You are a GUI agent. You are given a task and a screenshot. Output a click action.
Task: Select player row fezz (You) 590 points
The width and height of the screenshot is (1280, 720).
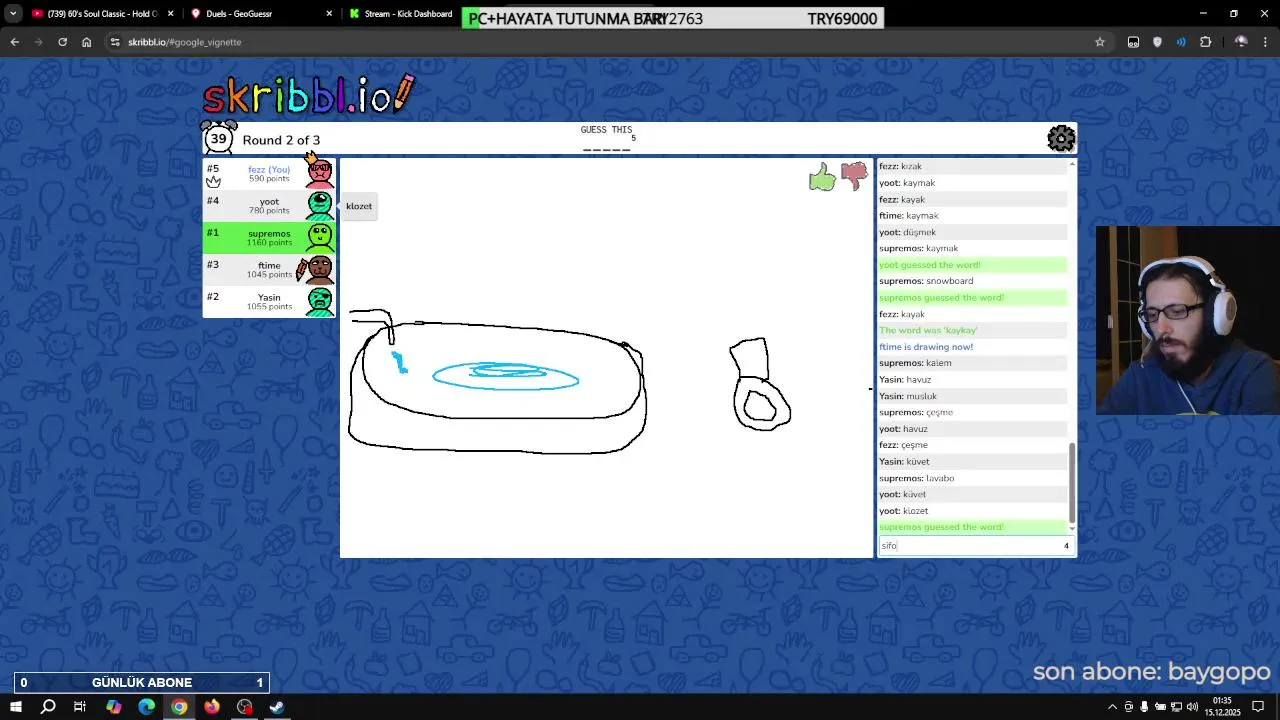pyautogui.click(x=269, y=173)
